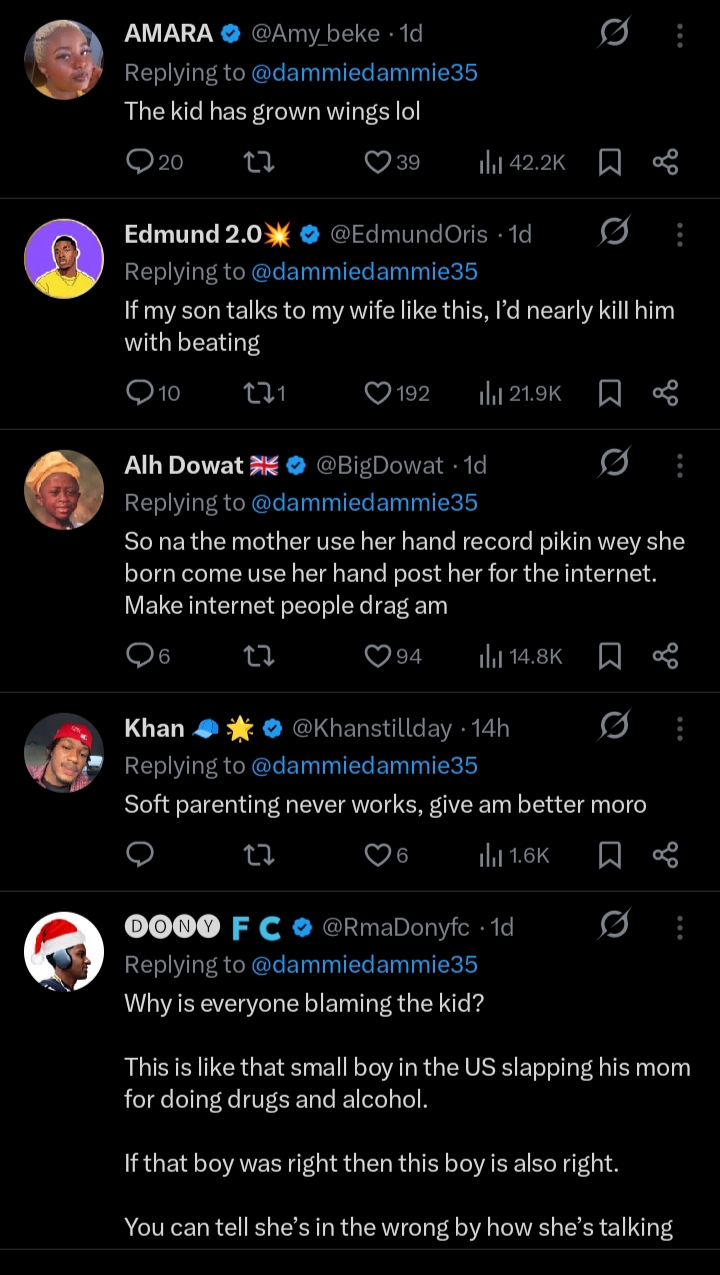This screenshot has width=720, height=1275.
Task: Reply to Khan's soft parenting tweet
Action: pyautogui.click(x=141, y=855)
